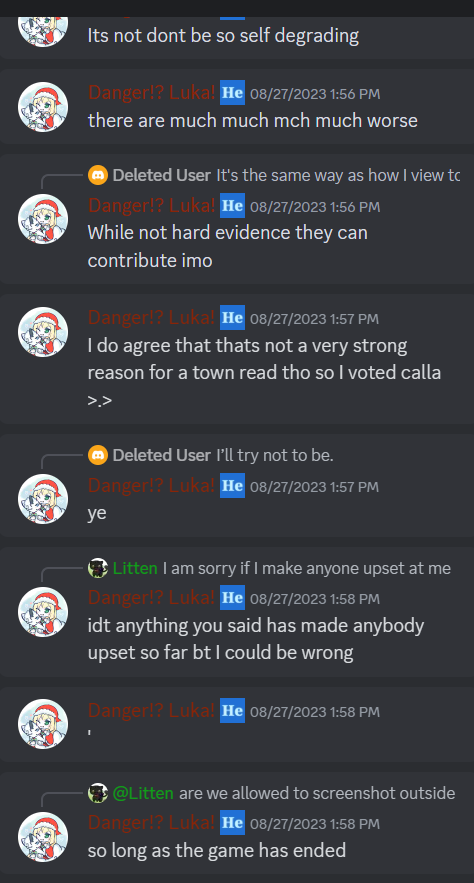Open the avatar next to 'I do agree' message
474x883 pixels.
click(x=43, y=332)
